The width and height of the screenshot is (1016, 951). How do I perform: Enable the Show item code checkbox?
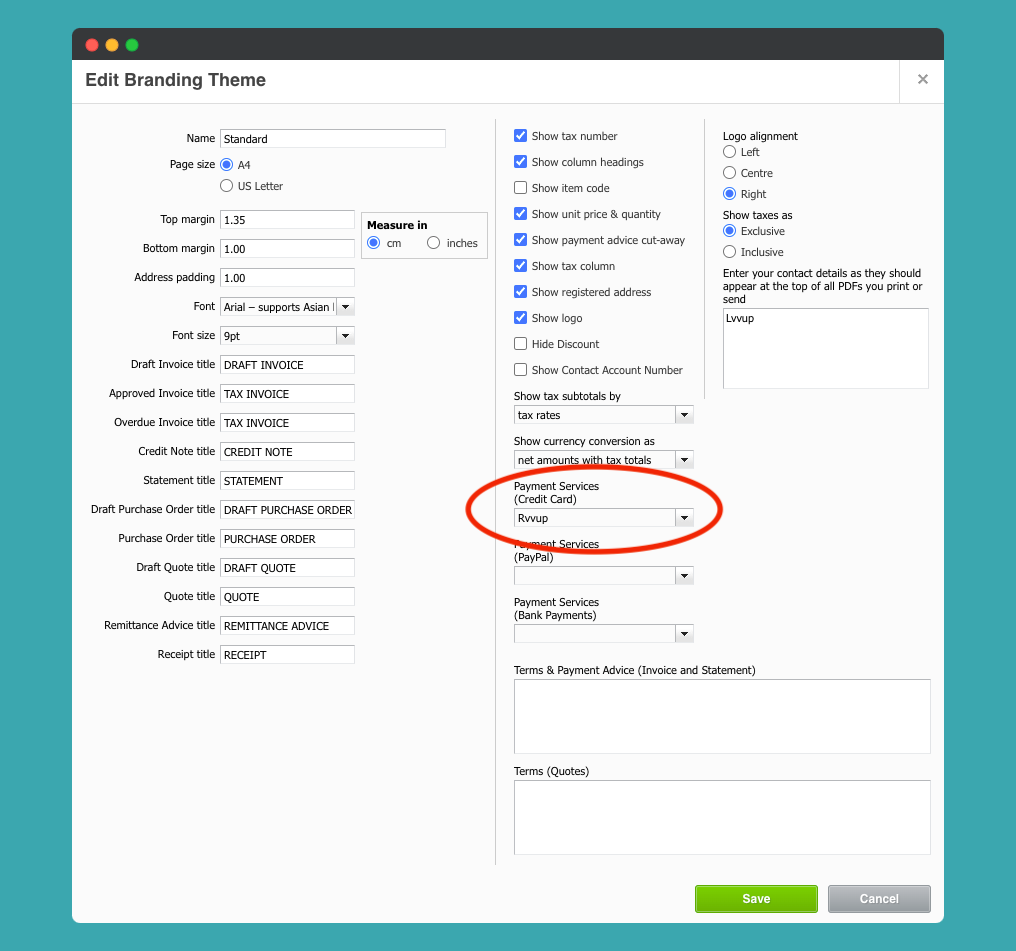520,187
